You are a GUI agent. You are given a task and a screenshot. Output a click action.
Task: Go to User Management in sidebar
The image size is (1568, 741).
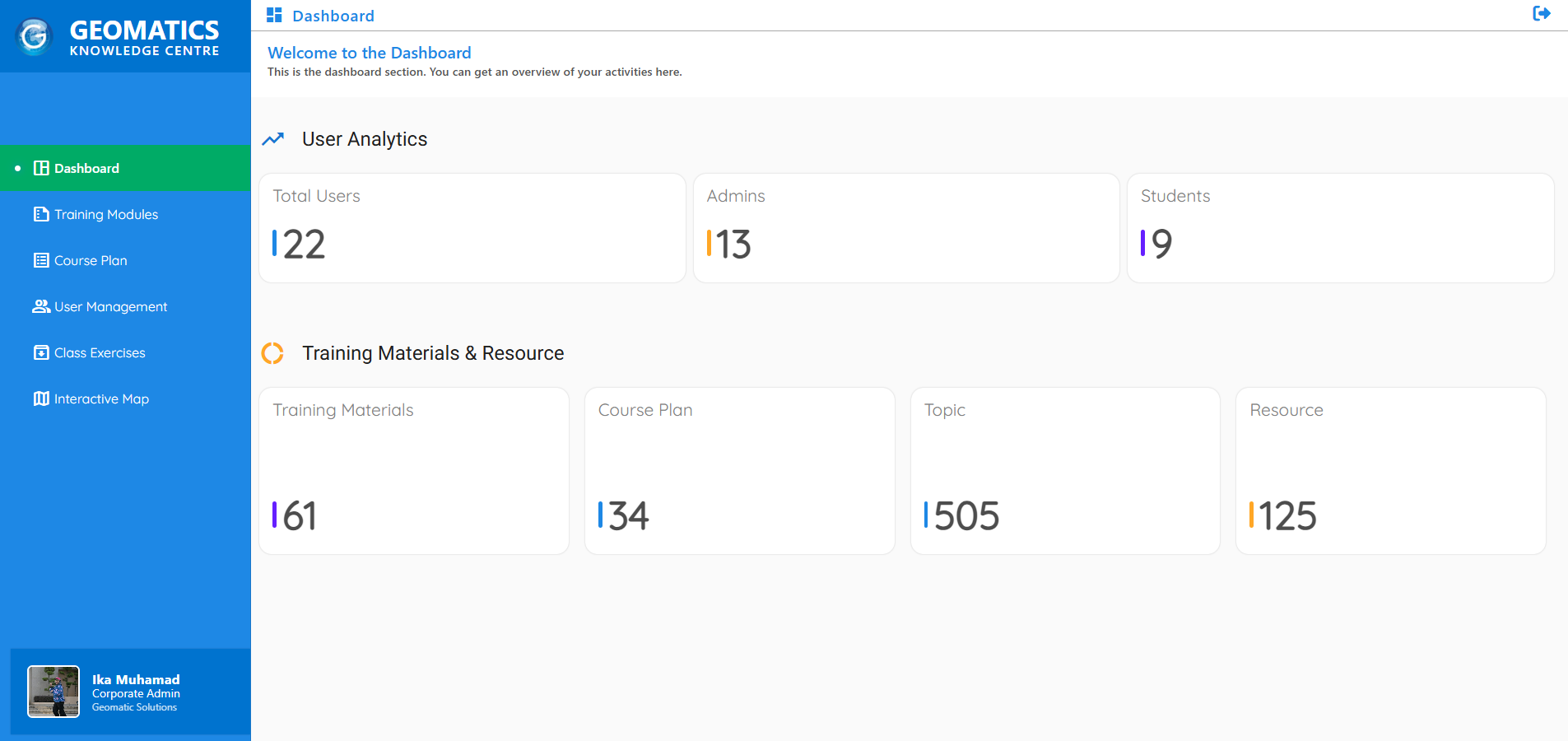click(110, 306)
